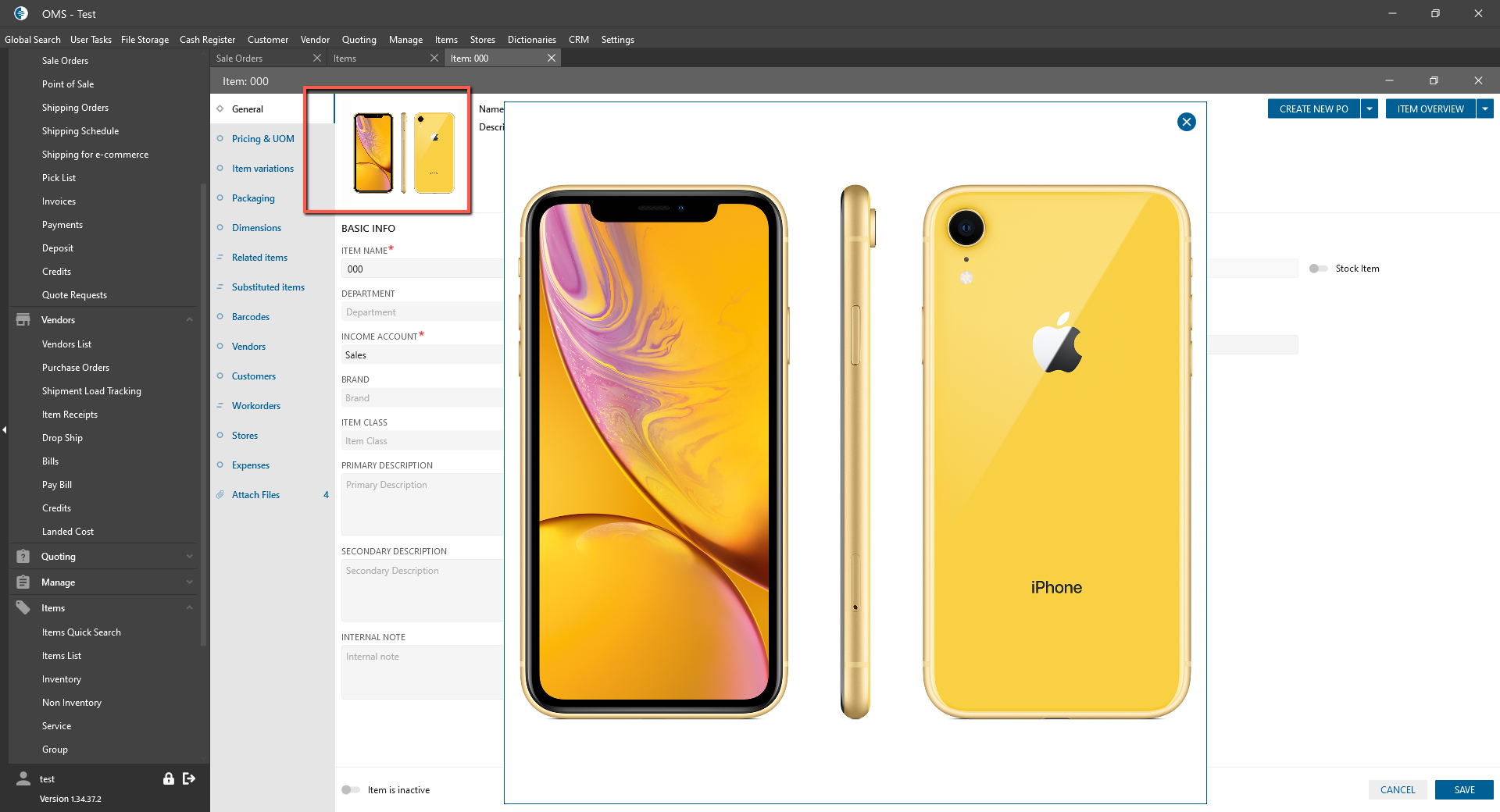Collapse the Vendors sidebar section
Viewport: 1500px width, 812px height.
189,319
